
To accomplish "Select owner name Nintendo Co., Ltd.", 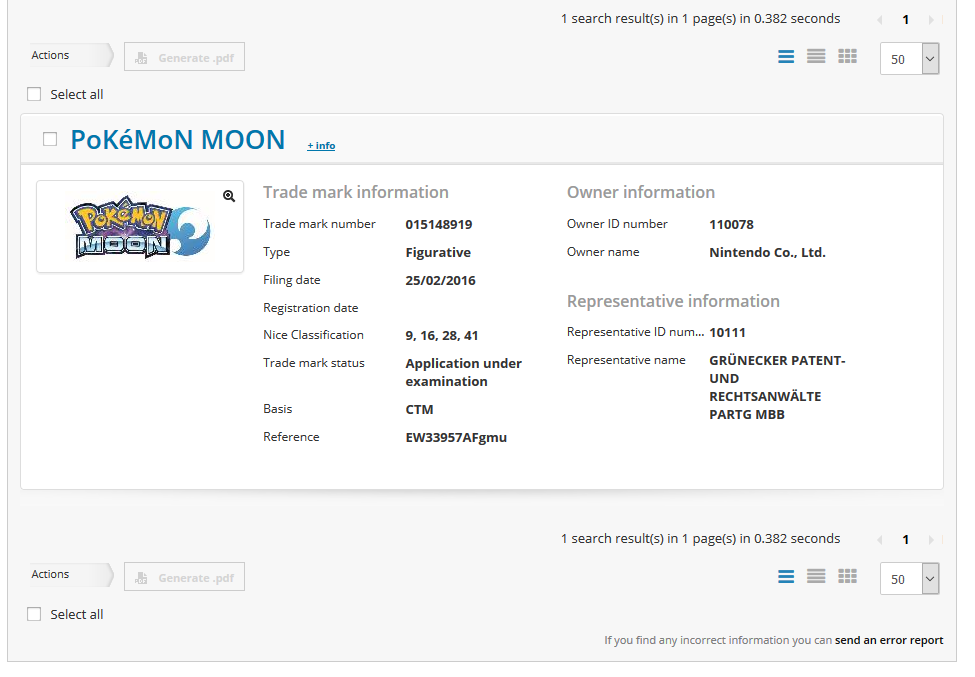I will coord(767,252).
